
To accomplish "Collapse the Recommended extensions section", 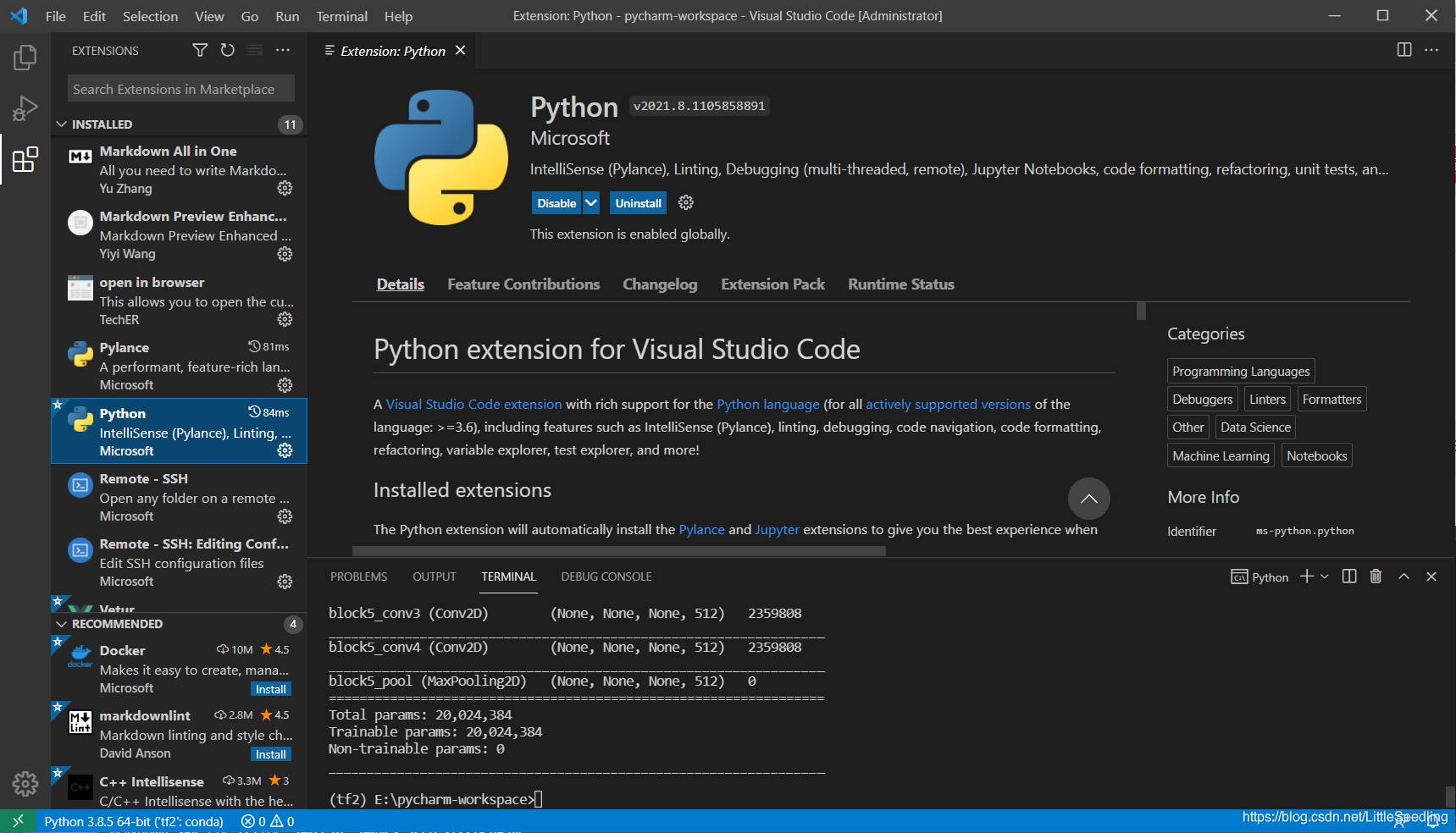I will [61, 624].
